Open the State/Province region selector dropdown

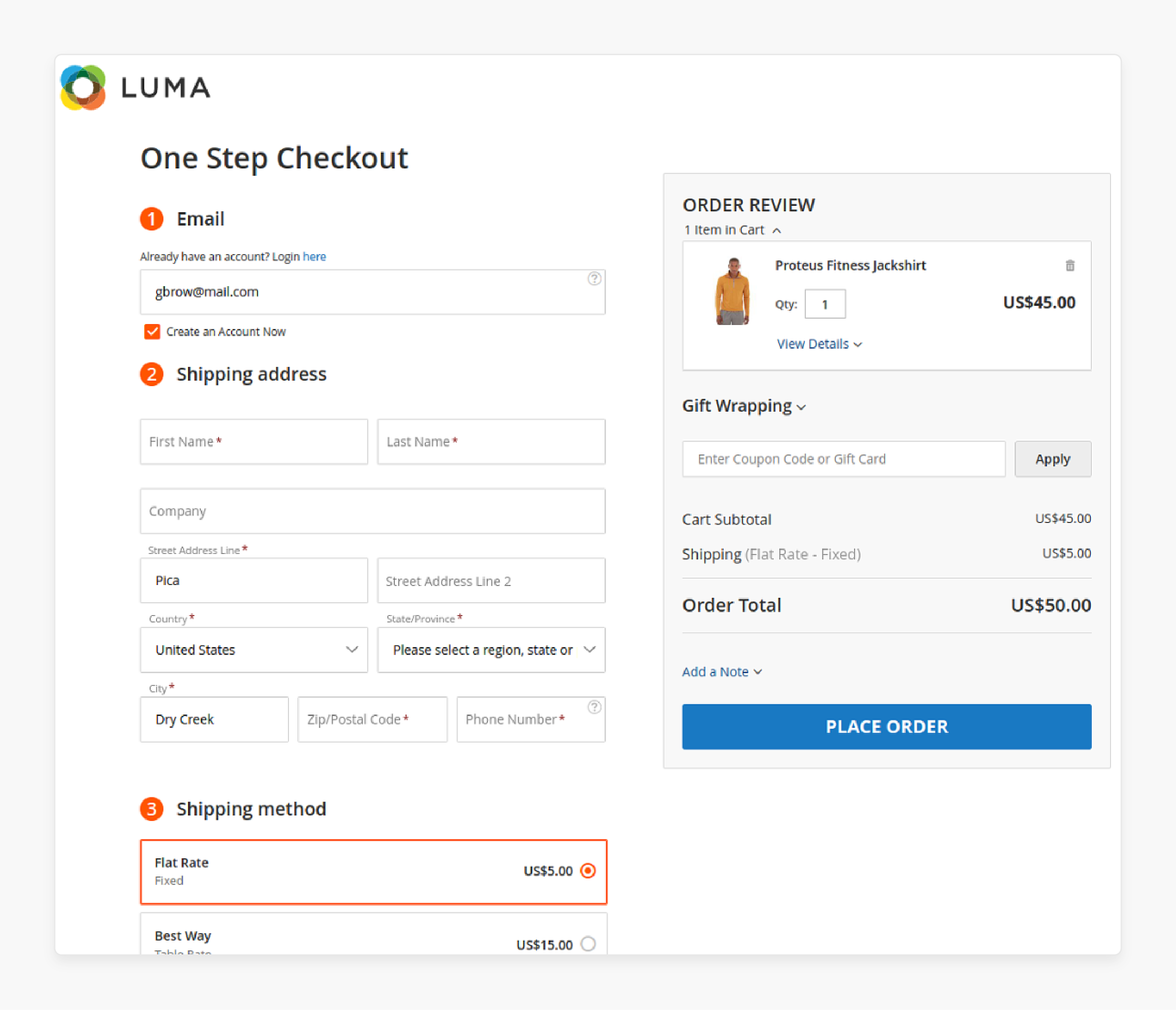[x=494, y=650]
